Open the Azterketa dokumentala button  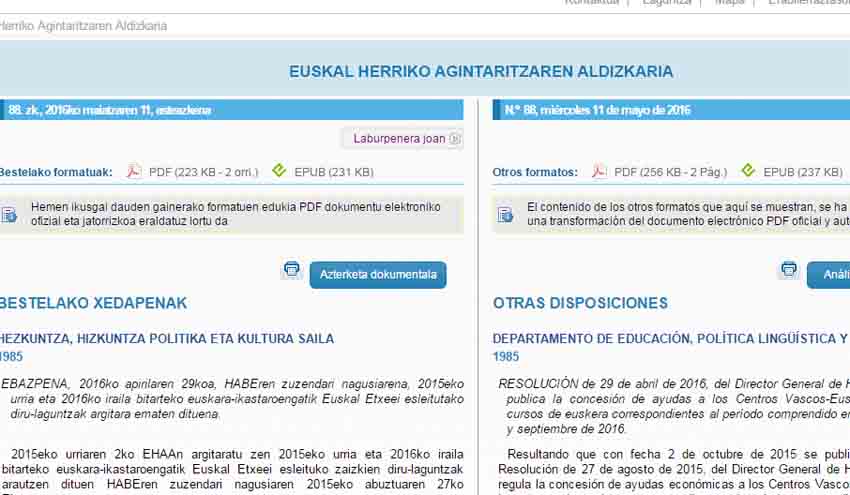pyautogui.click(x=378, y=275)
